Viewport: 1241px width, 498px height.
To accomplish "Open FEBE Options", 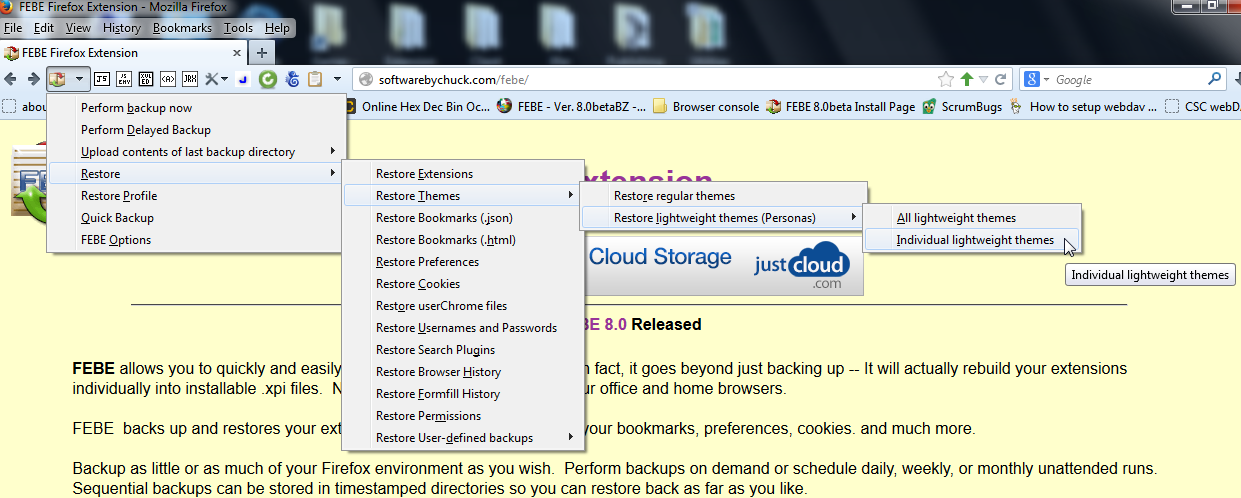I will [197, 240].
